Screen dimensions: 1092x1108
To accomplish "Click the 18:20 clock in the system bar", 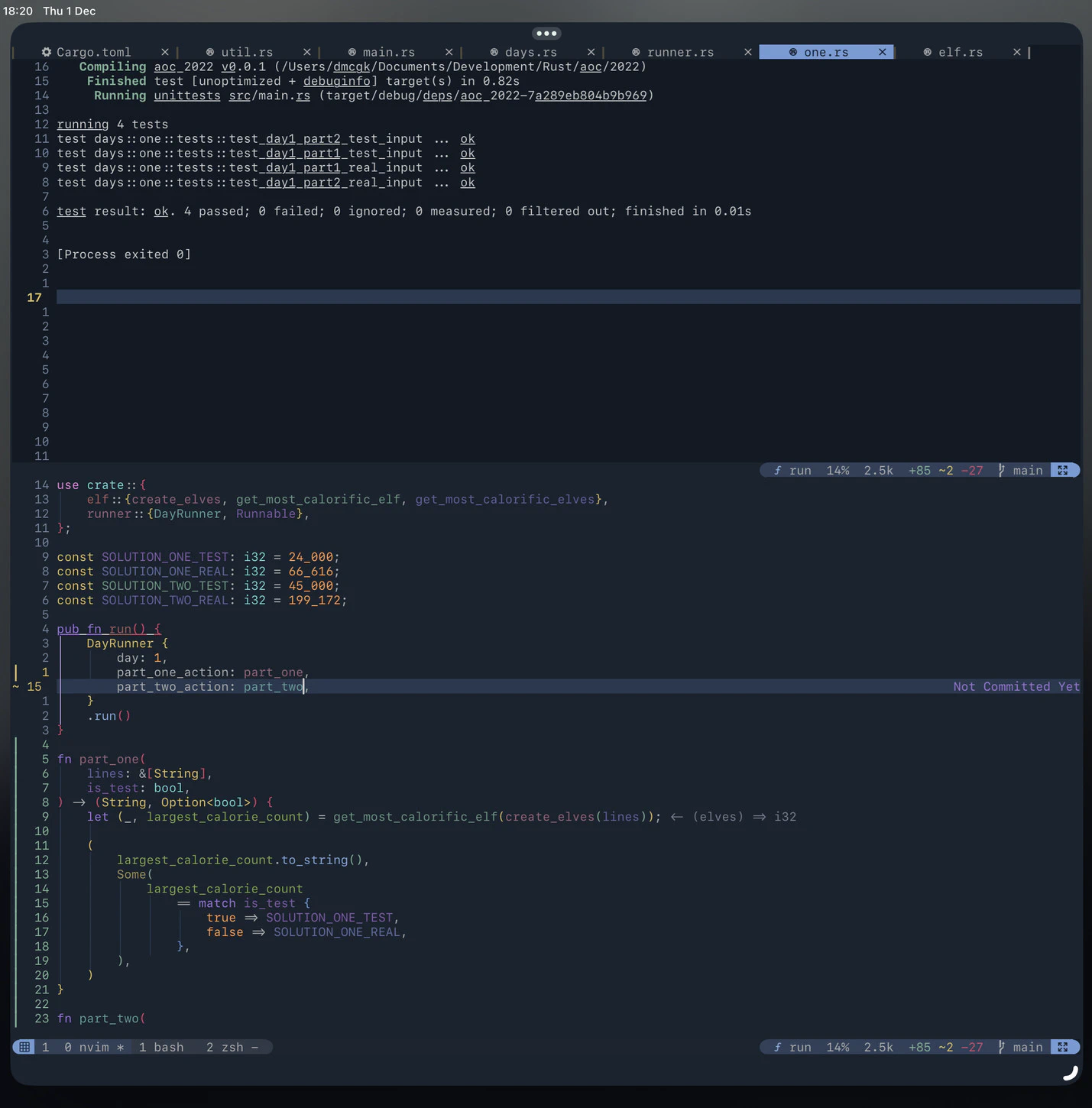I will [18, 11].
